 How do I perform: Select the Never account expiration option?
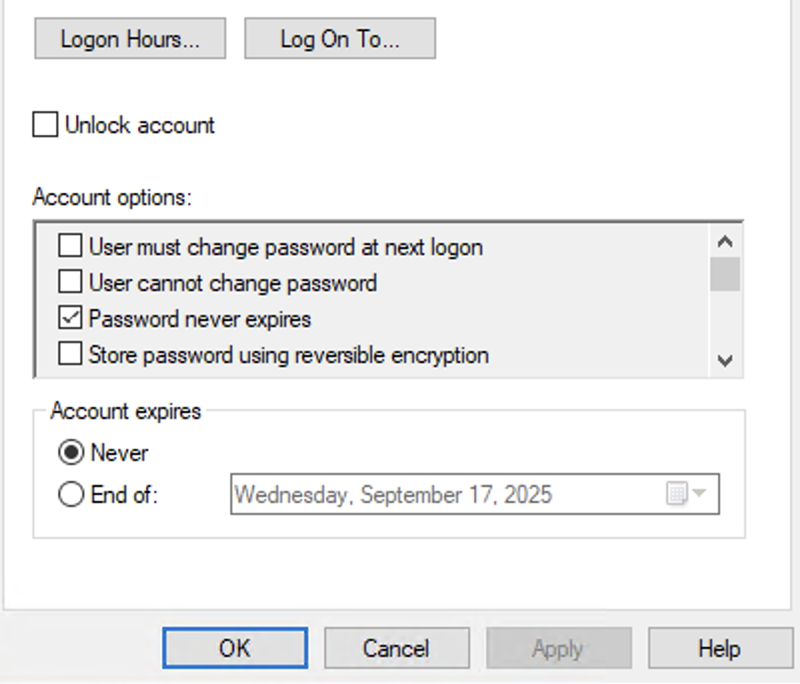click(x=71, y=452)
